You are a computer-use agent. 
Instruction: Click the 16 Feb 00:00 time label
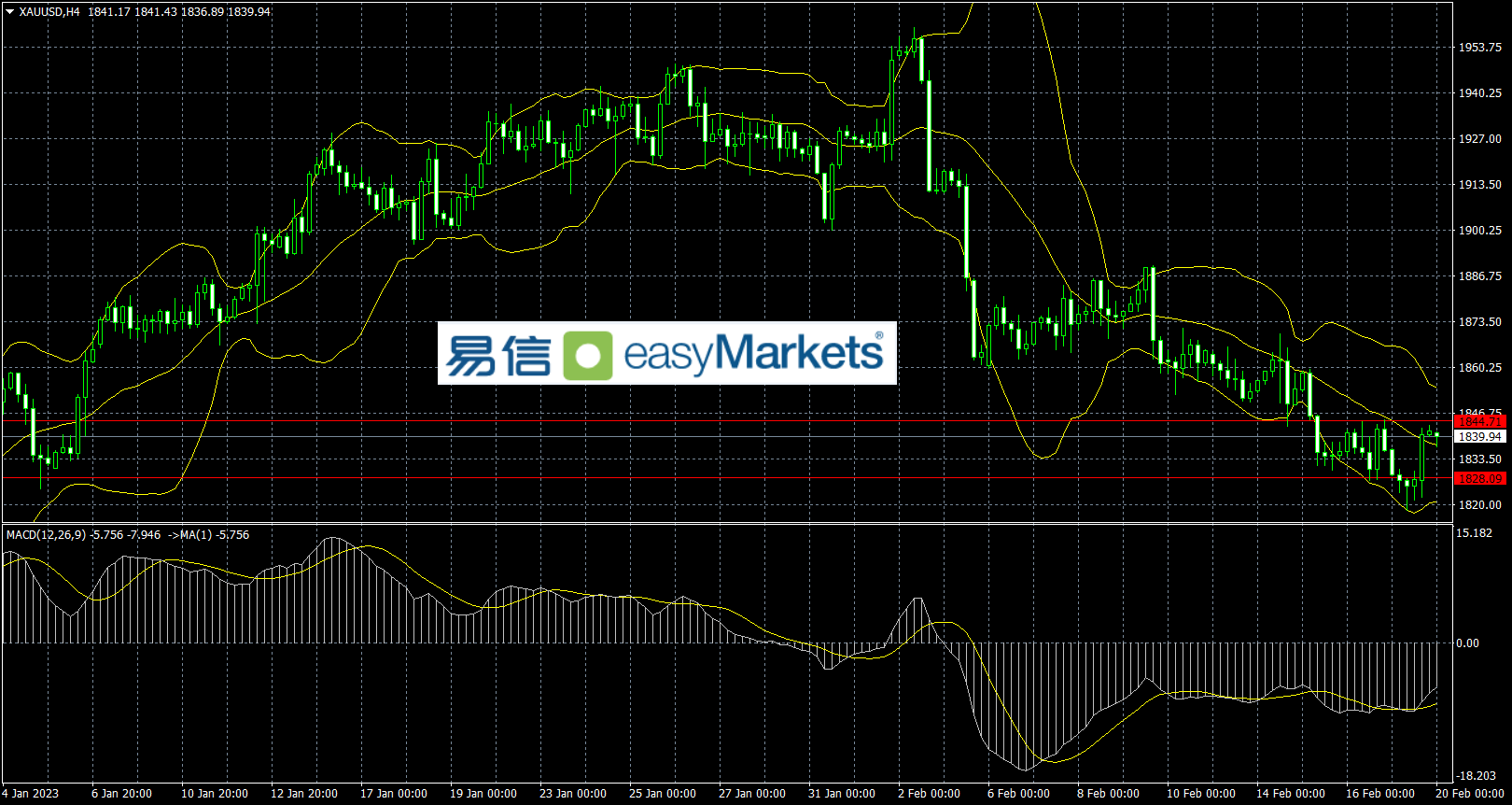pyautogui.click(x=1379, y=794)
